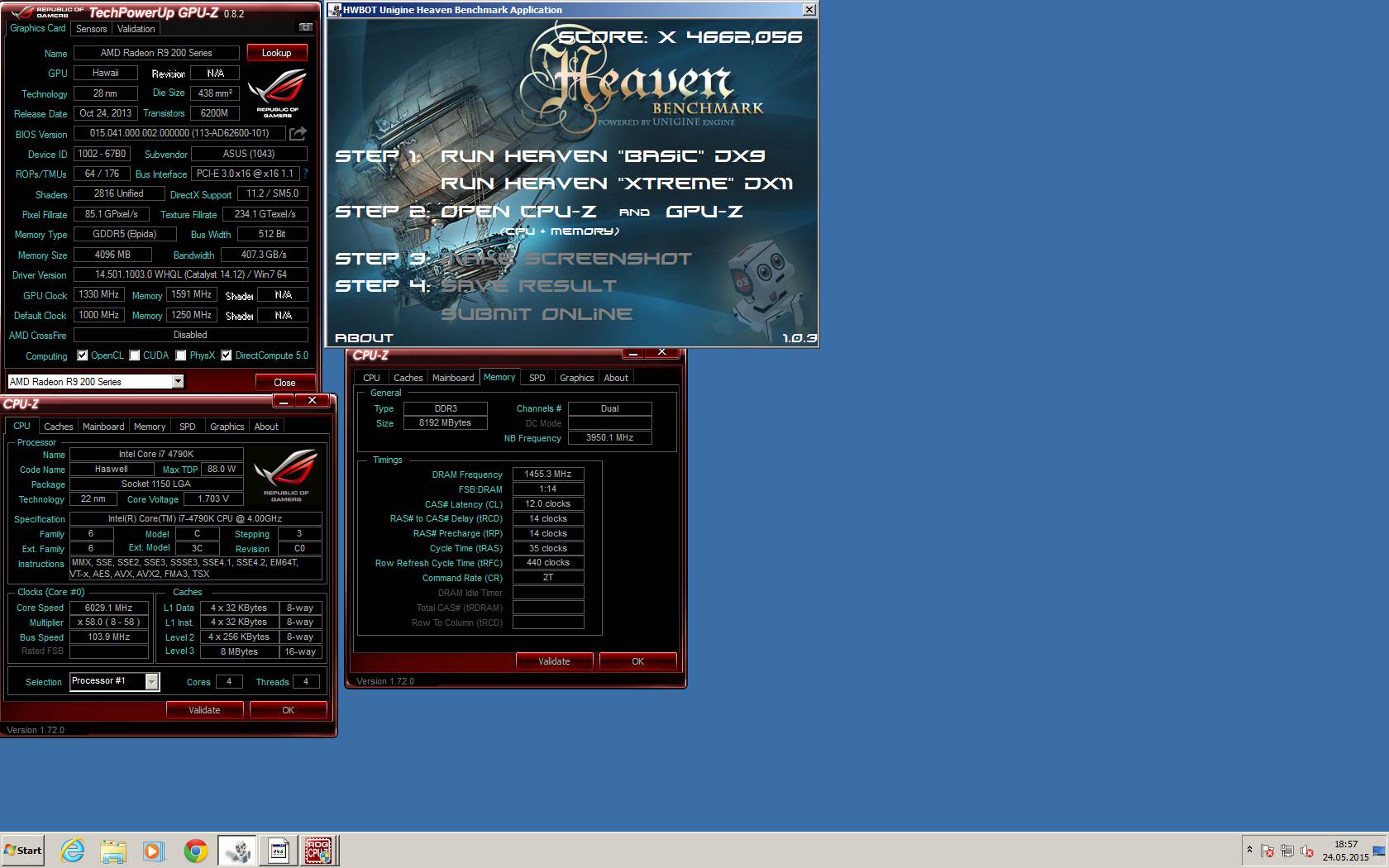Screen dimensions: 1389x868
Task: Select Mainboard tab in memory CPU-Z window
Action: pyautogui.click(x=453, y=378)
